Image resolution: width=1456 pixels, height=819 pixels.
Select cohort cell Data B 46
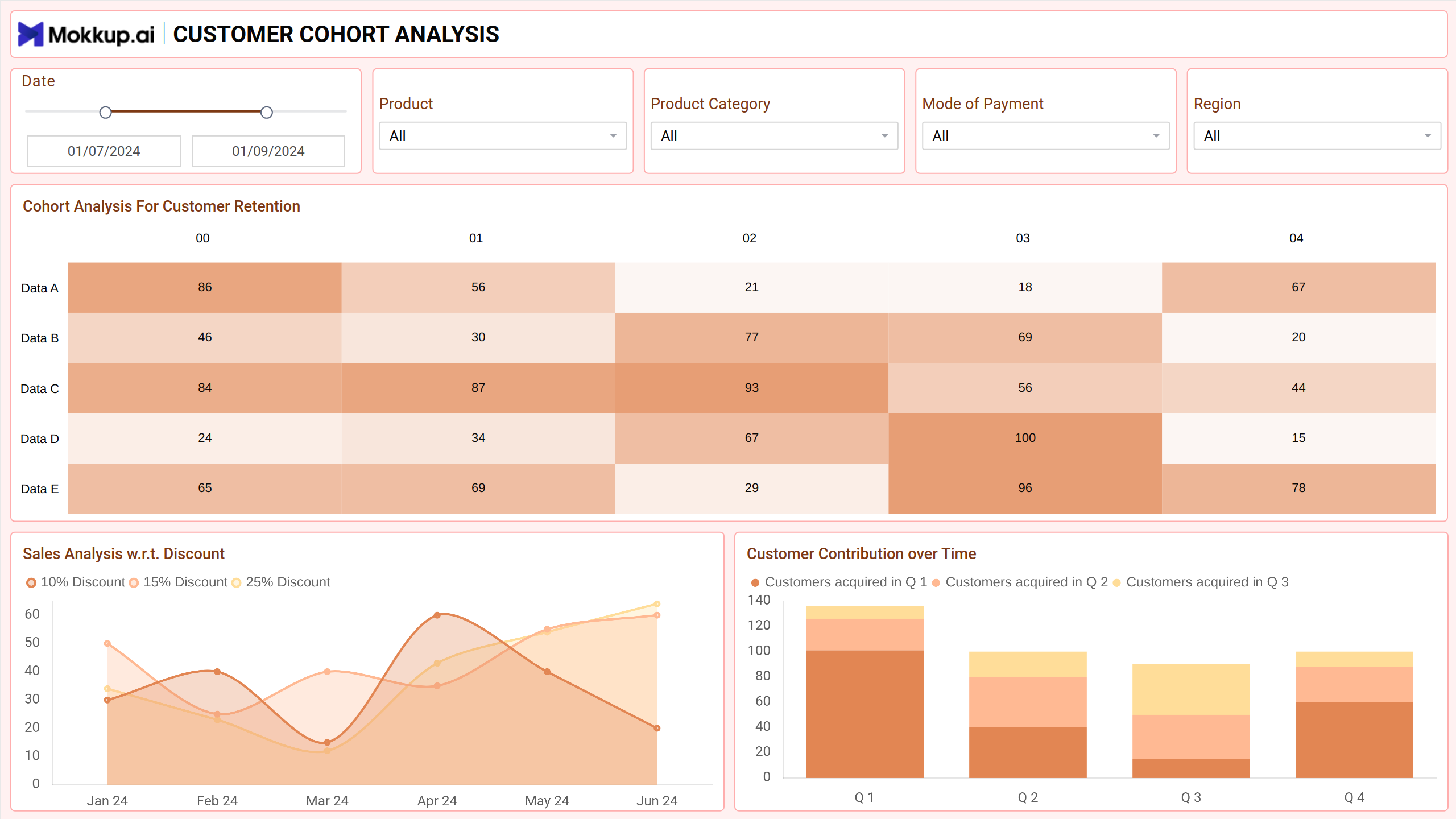pos(205,337)
